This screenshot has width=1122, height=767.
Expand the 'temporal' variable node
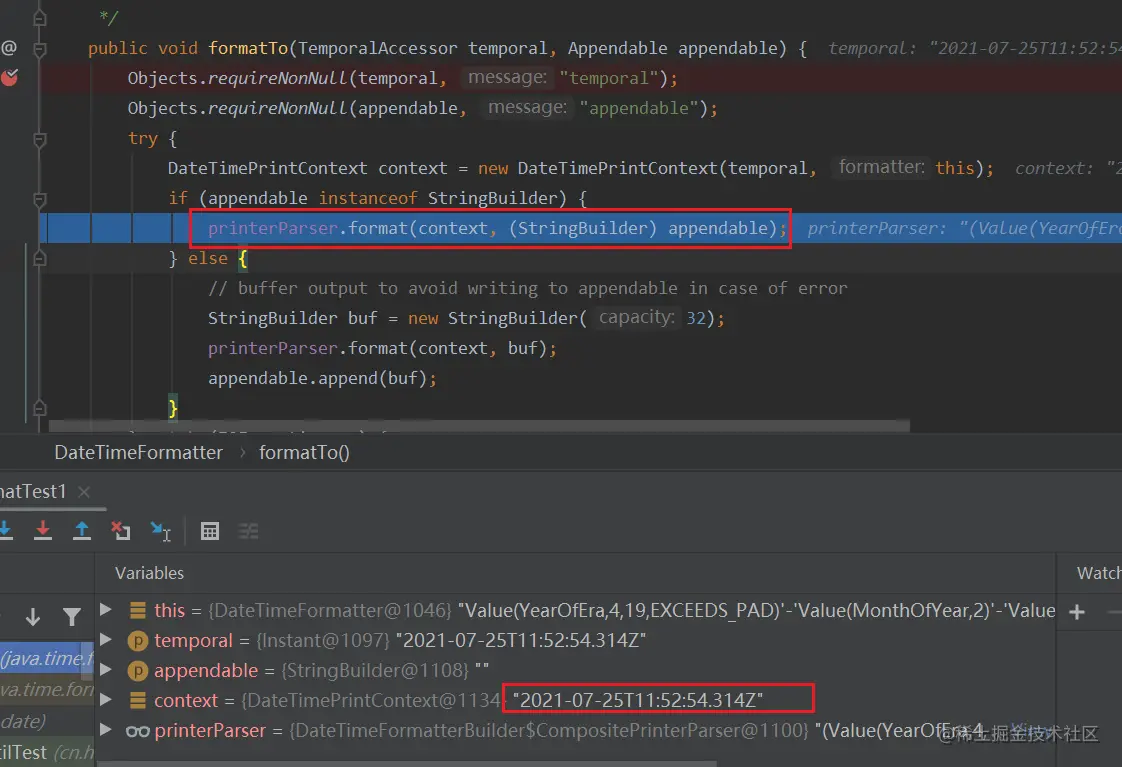pos(106,640)
